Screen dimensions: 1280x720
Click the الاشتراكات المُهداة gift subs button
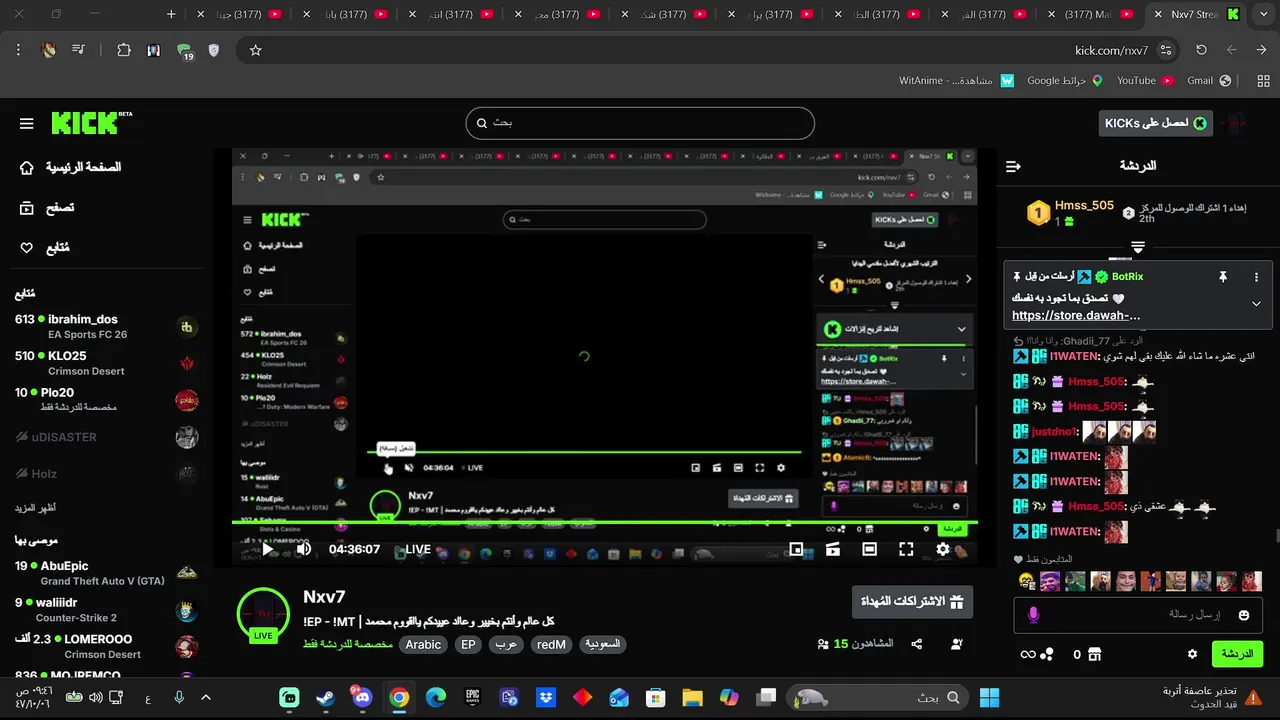click(x=912, y=602)
